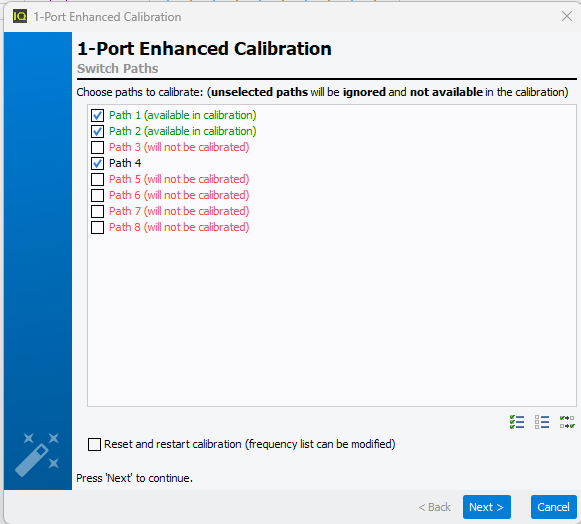Click the magic wand wizard icon
The height and width of the screenshot is (524, 581).
point(37,454)
